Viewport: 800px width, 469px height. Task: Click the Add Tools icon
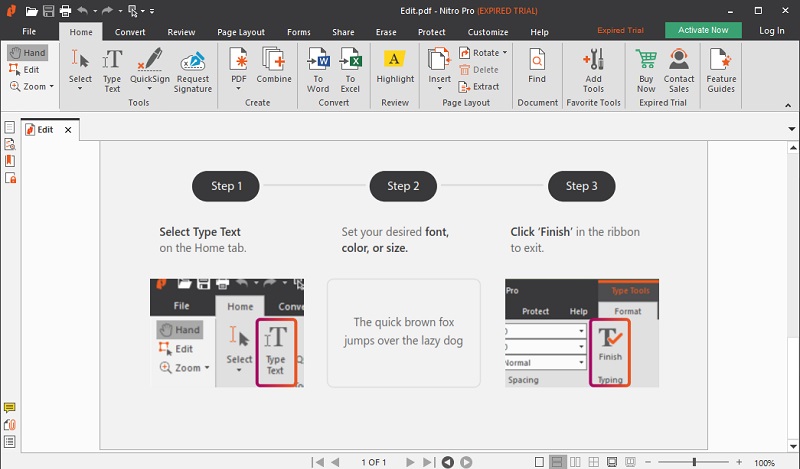tap(593, 68)
